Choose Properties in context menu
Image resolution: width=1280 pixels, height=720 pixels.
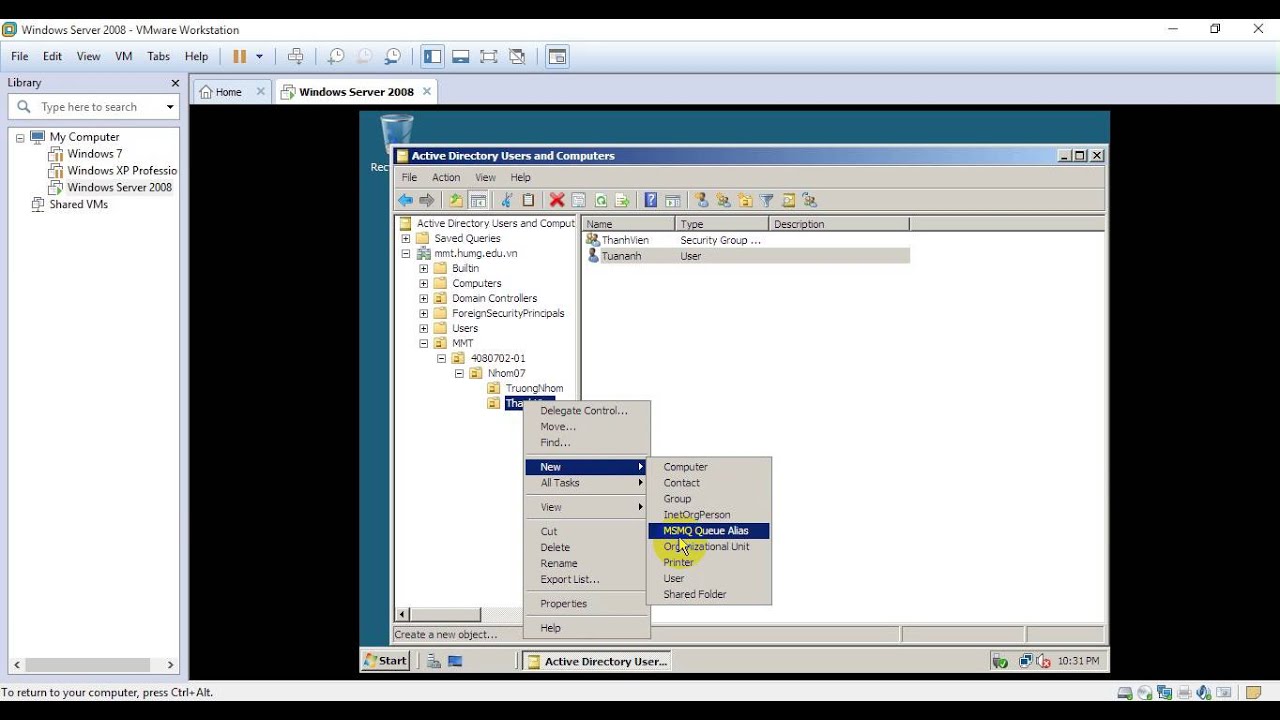point(587,604)
